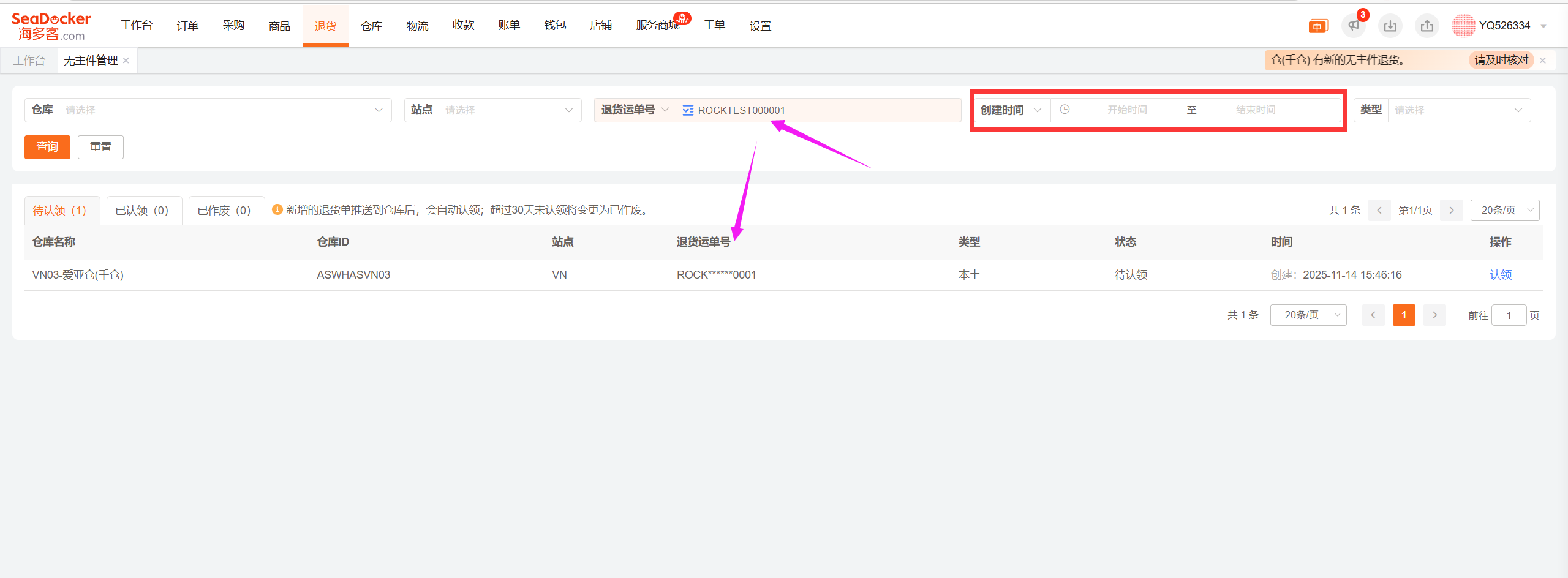Image resolution: width=1568 pixels, height=578 pixels.
Task: Click the batch input icon before ROCKTEST000001
Action: [x=688, y=110]
